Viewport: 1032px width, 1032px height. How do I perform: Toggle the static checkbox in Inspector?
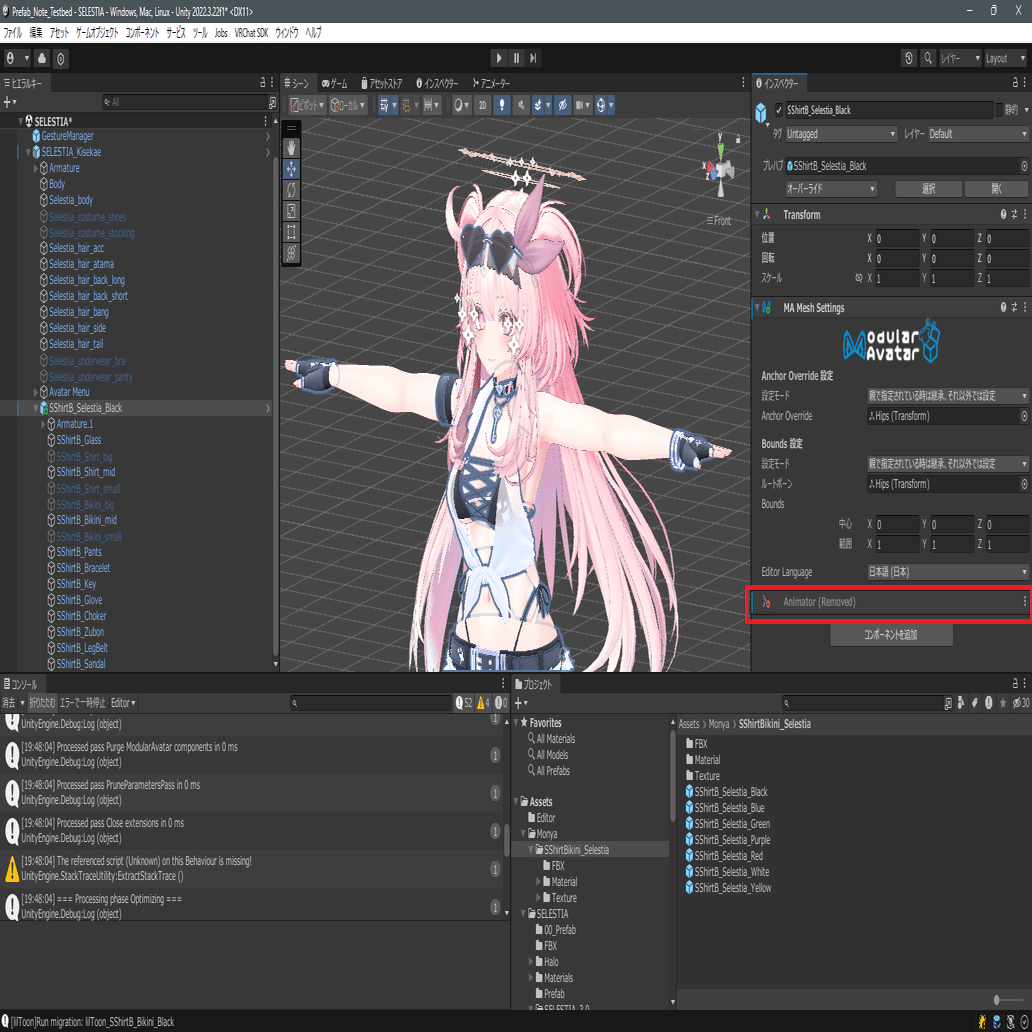998,110
